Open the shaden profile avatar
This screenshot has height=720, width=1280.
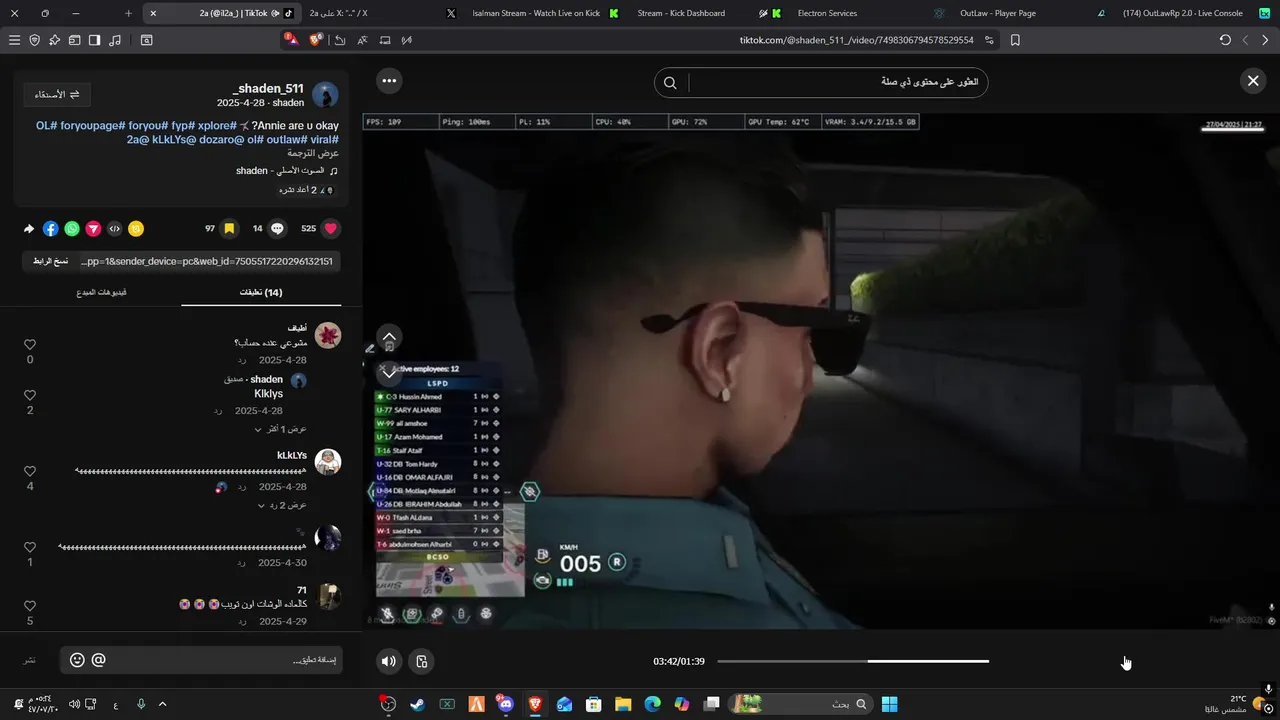point(325,95)
